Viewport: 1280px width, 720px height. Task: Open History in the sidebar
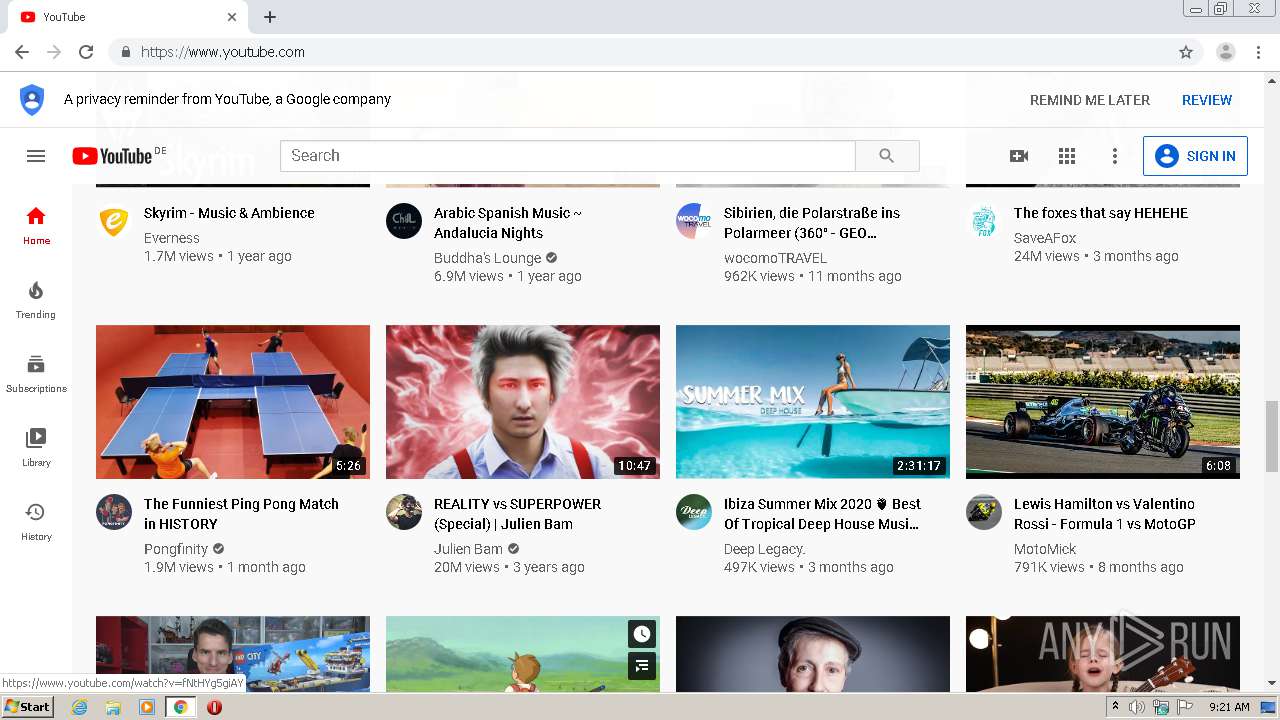tap(36, 522)
